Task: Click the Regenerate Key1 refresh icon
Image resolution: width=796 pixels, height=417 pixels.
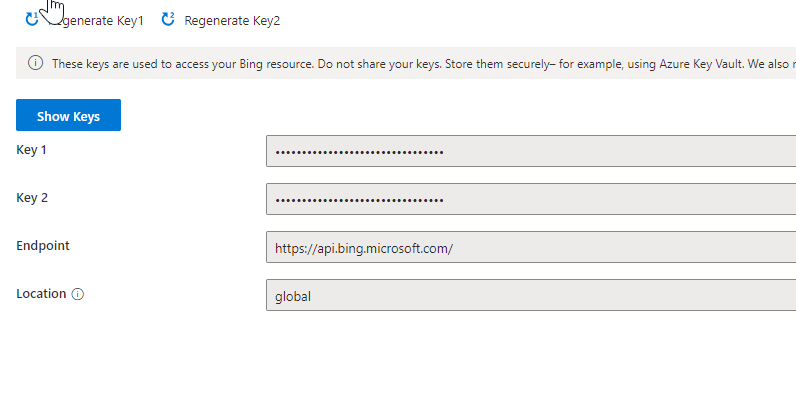Action: [32, 19]
